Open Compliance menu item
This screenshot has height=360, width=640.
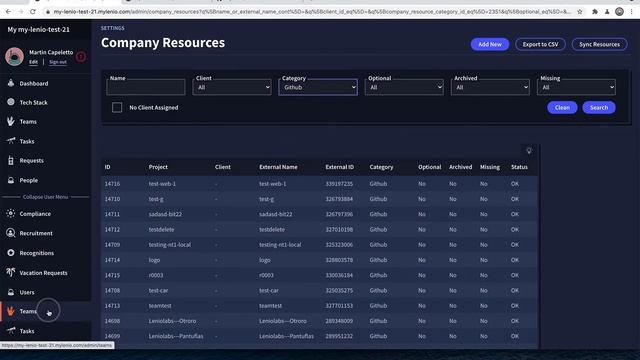tap(35, 213)
